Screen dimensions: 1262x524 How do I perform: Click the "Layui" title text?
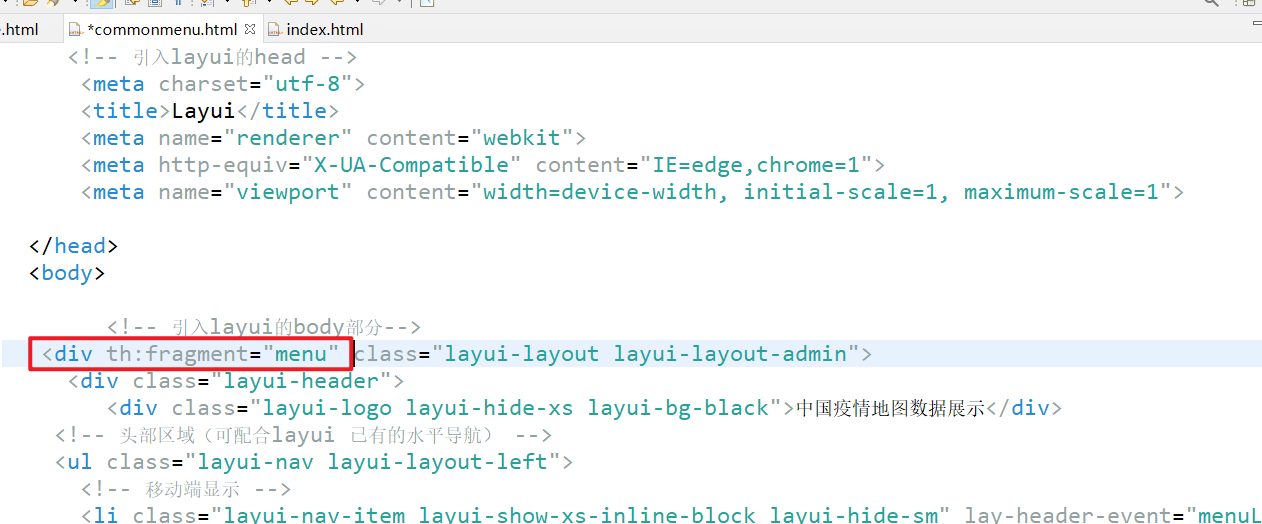click(x=203, y=111)
